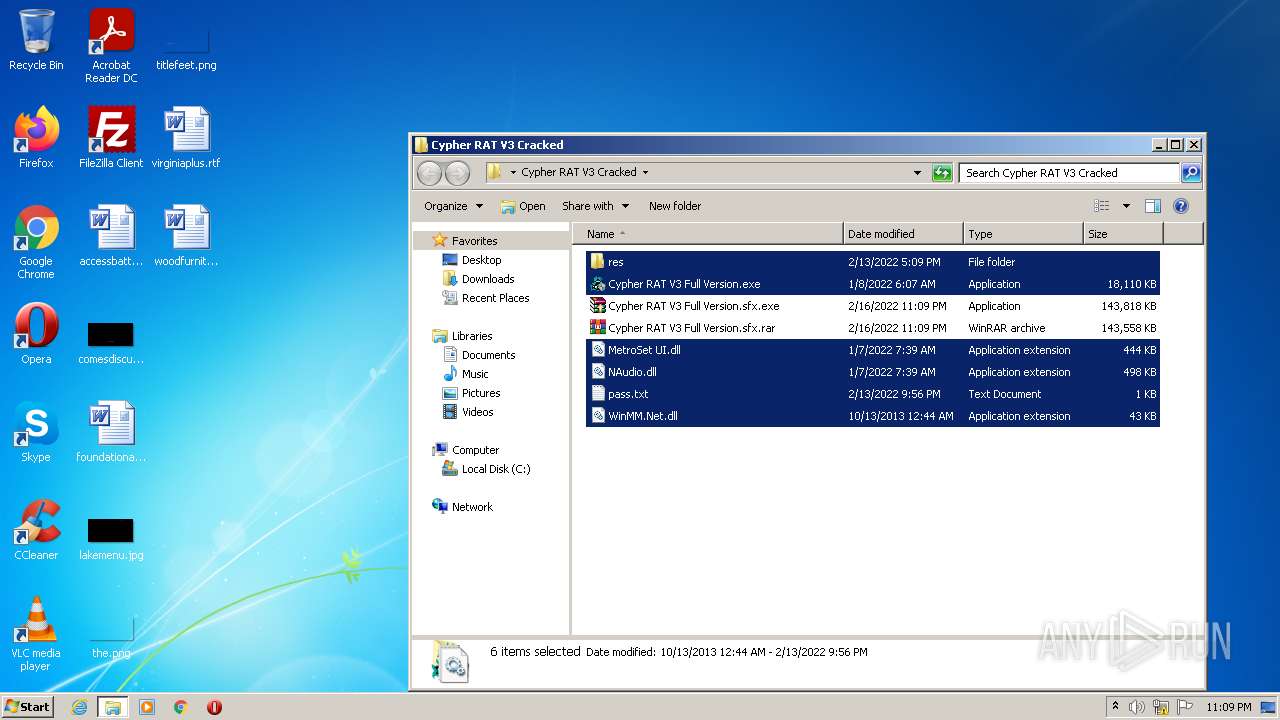
Task: Launch Opera browser desktop icon
Action: (x=36, y=334)
